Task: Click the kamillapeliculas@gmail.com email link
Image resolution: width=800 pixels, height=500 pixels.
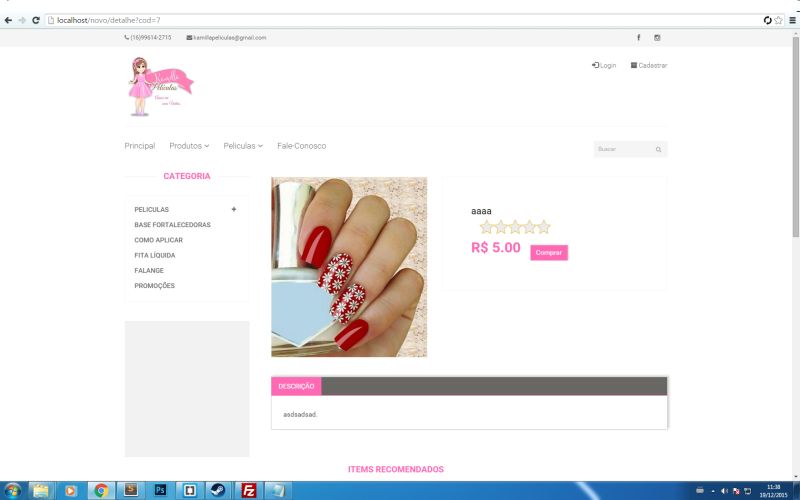Action: (227, 38)
